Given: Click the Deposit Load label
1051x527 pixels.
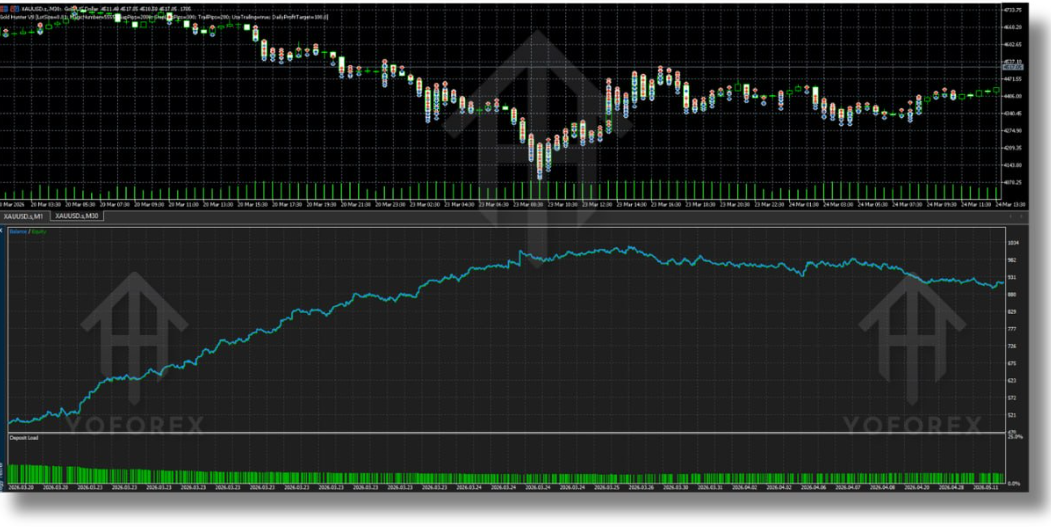Looking at the screenshot, I should 24,438.
